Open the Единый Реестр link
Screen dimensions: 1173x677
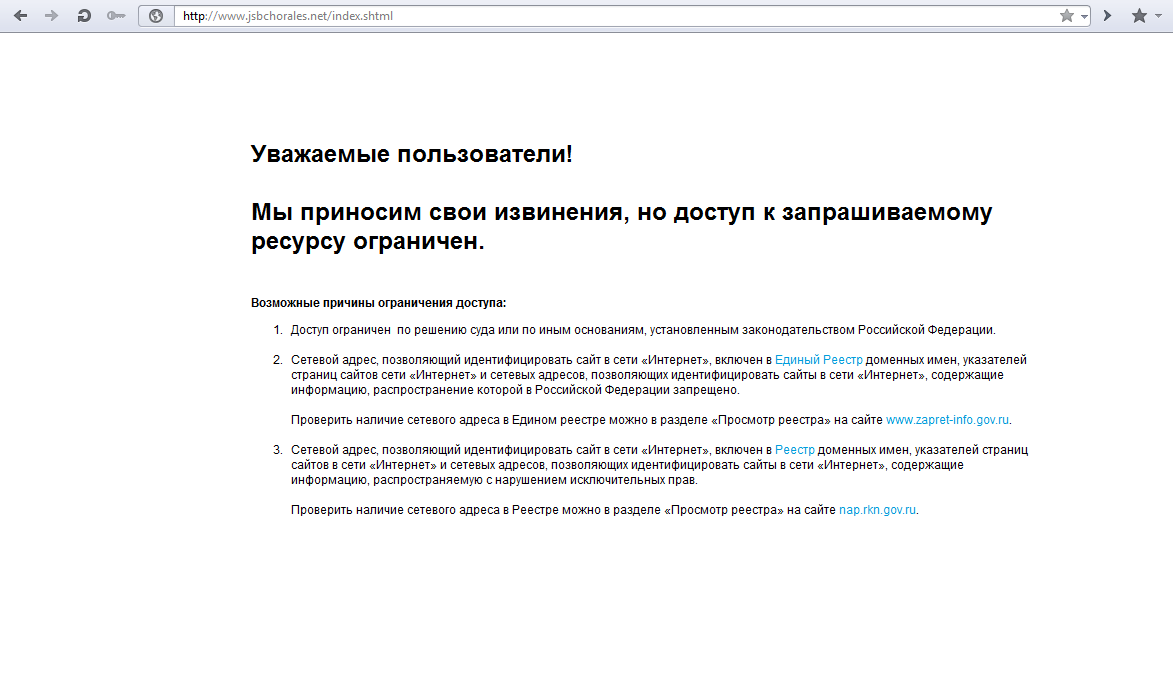tap(818, 360)
